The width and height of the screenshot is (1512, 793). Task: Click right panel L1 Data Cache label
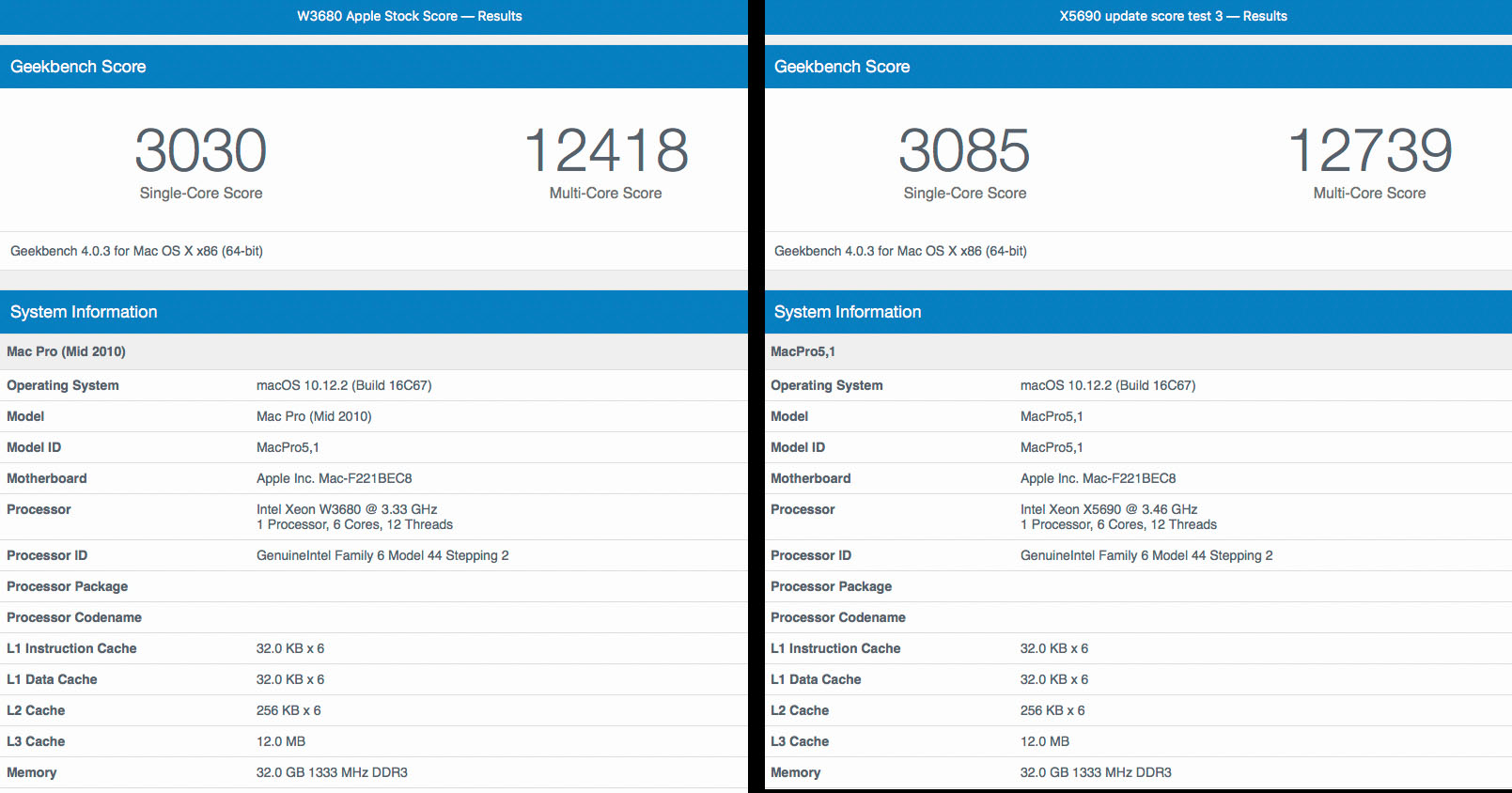[816, 679]
